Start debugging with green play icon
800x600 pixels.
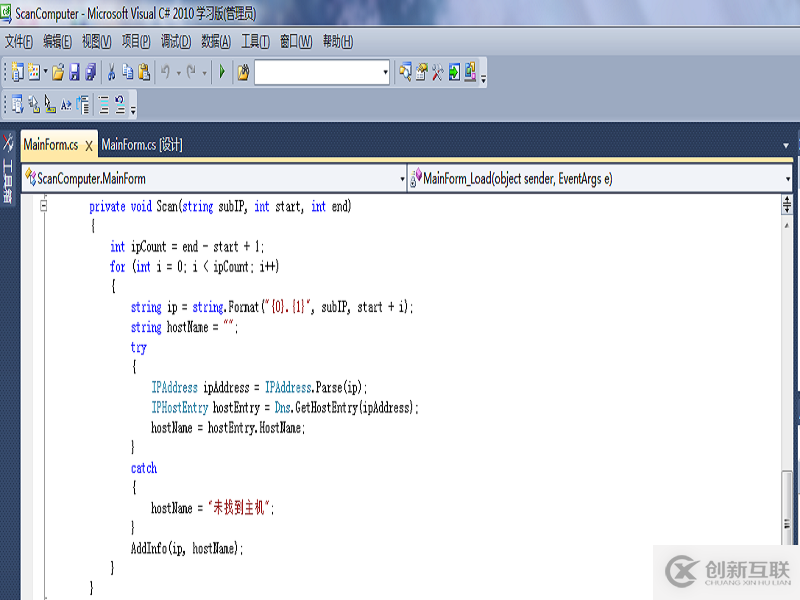pyautogui.click(x=222, y=72)
